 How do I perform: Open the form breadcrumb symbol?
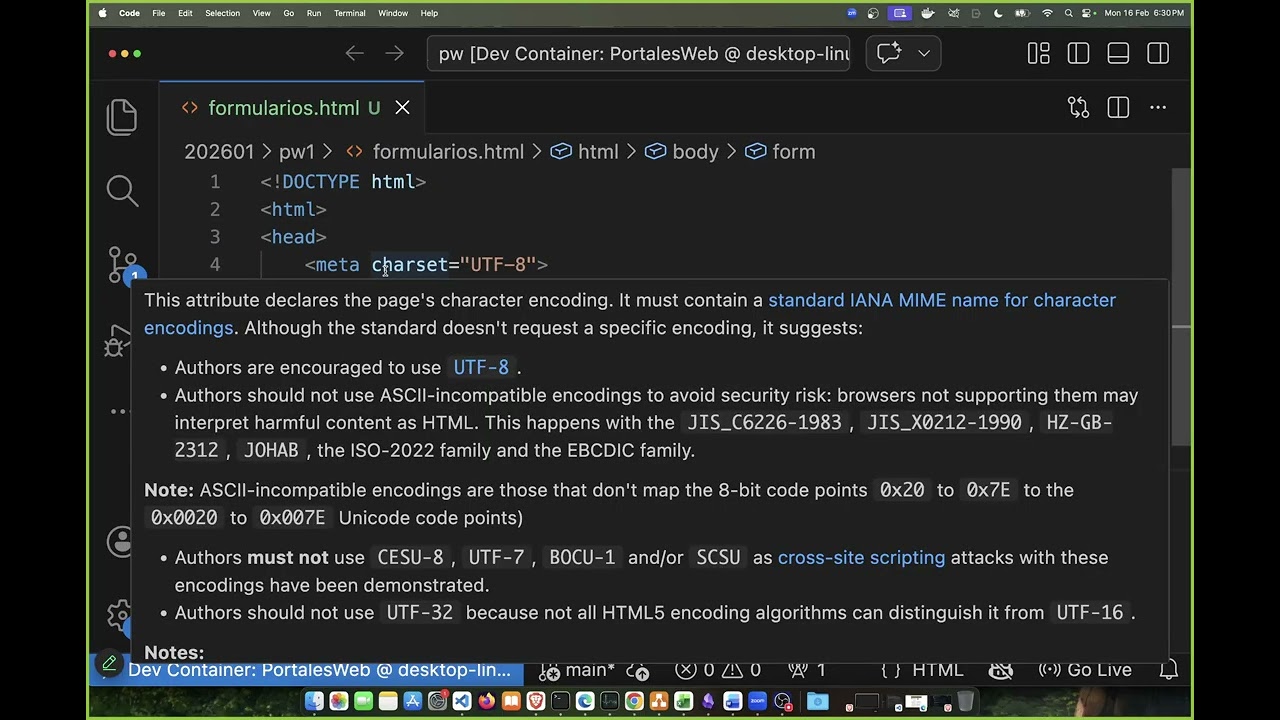pos(781,152)
